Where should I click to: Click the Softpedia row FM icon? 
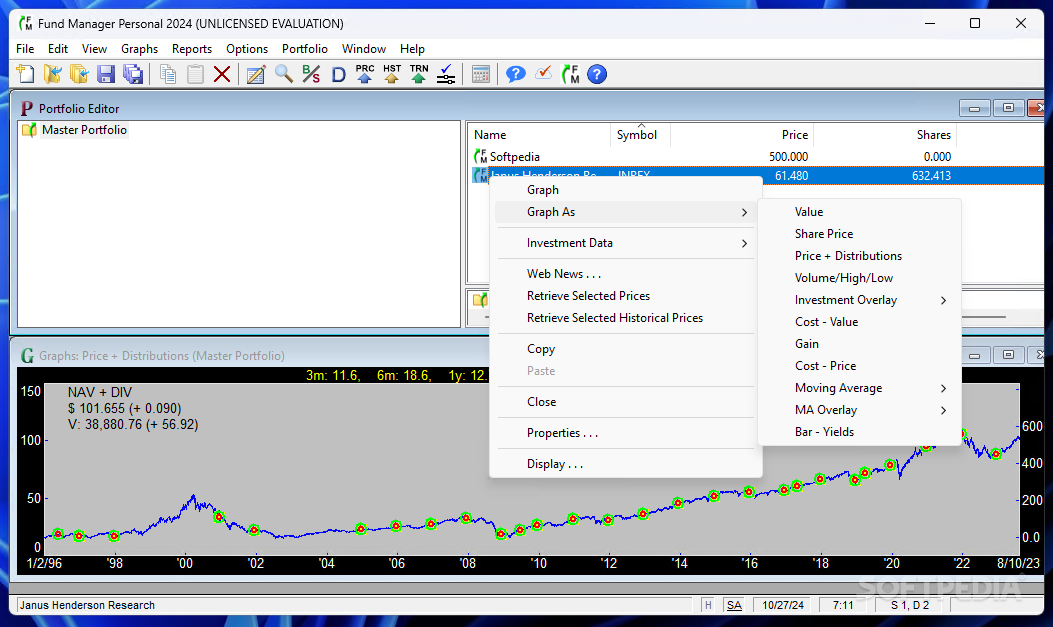[x=480, y=156]
